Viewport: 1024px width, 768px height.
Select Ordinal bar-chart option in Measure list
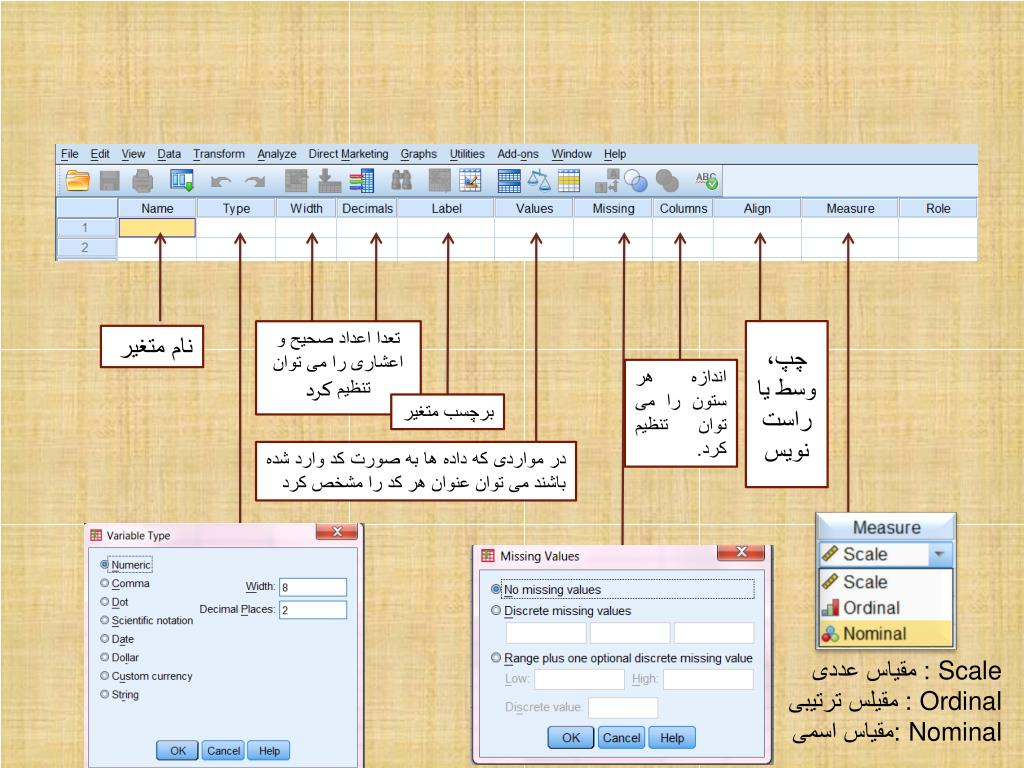pyautogui.click(x=886, y=607)
